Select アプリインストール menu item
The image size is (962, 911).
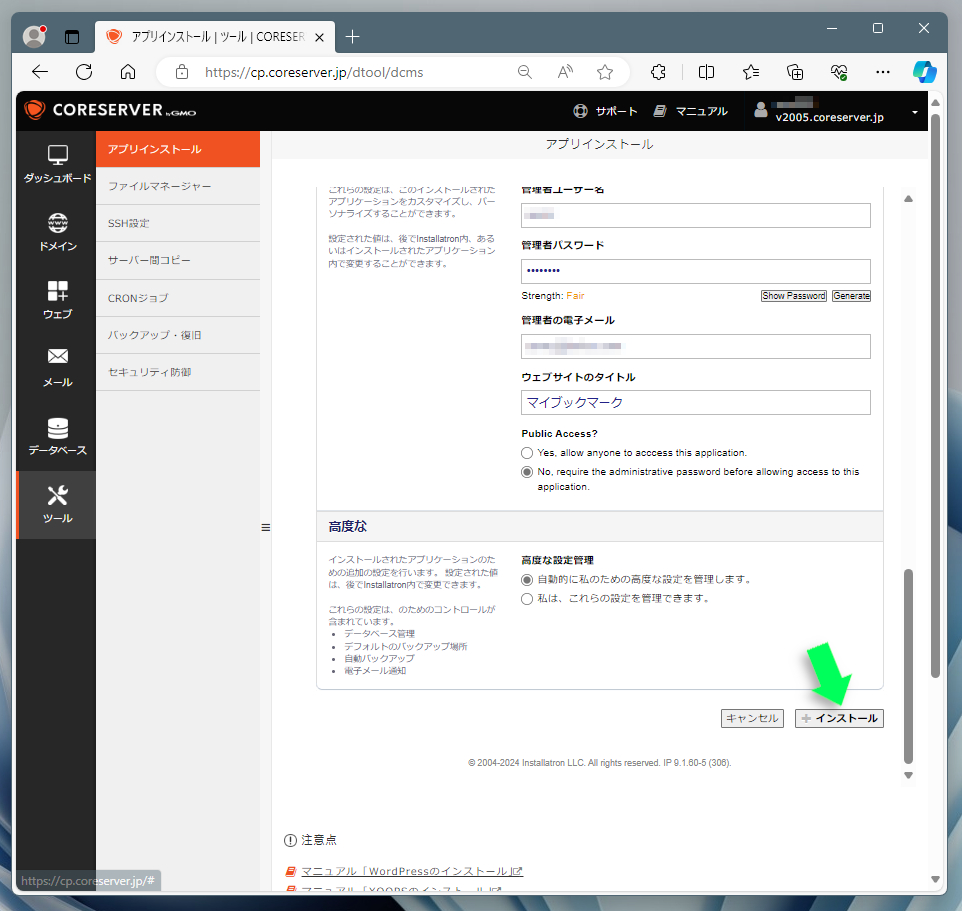point(178,149)
